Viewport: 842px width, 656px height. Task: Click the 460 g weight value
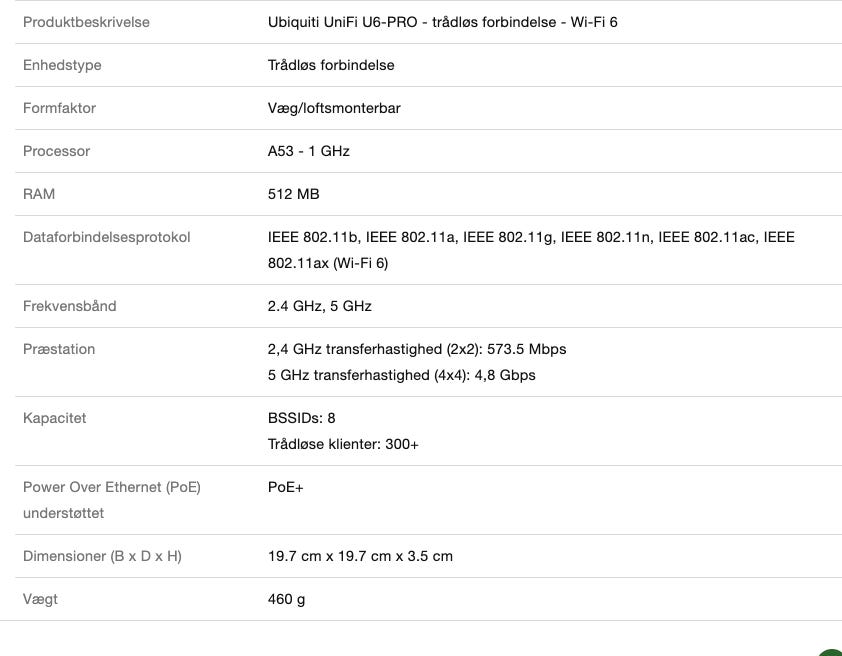click(286, 599)
